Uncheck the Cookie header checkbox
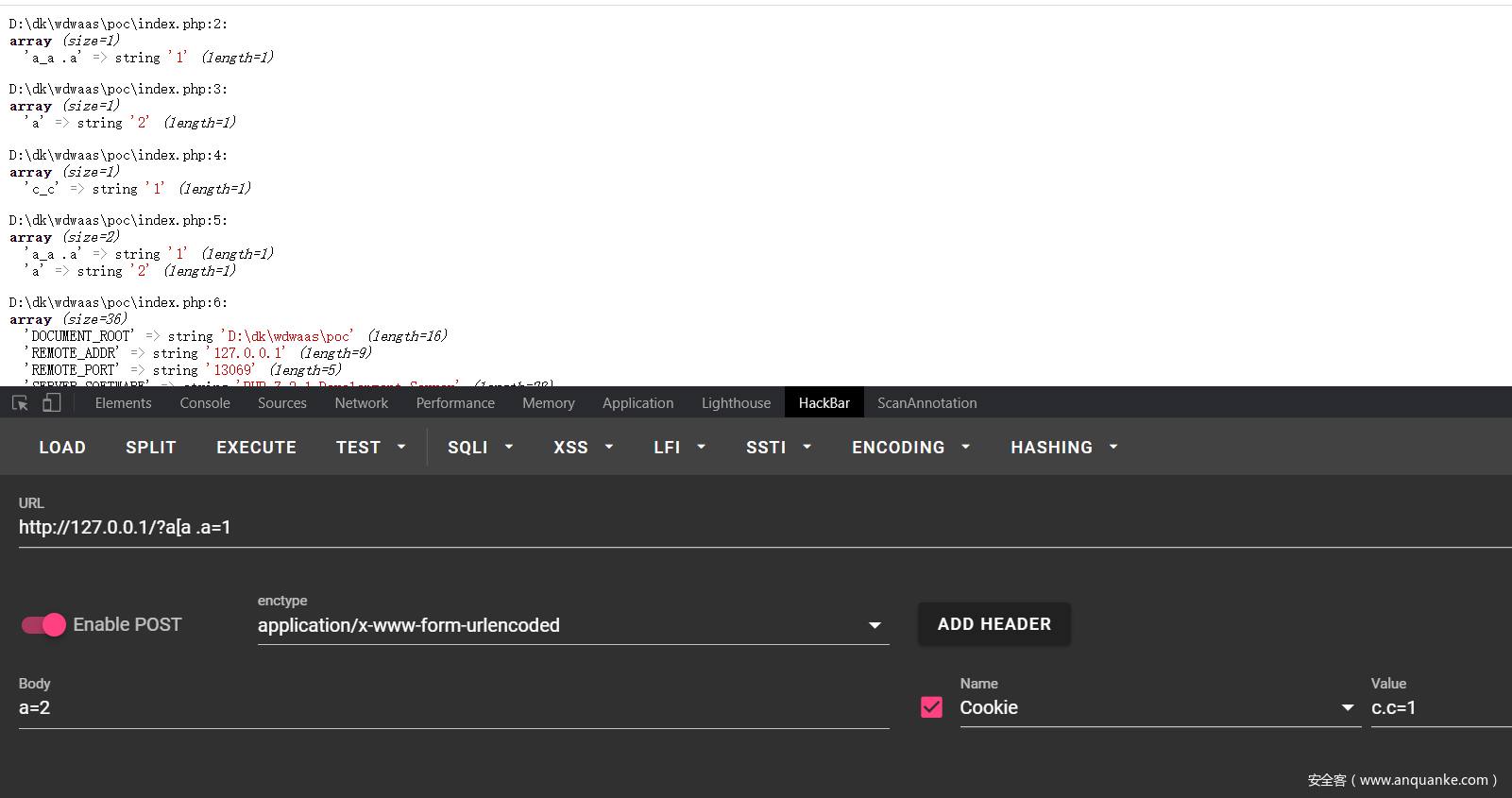 pos(931,707)
